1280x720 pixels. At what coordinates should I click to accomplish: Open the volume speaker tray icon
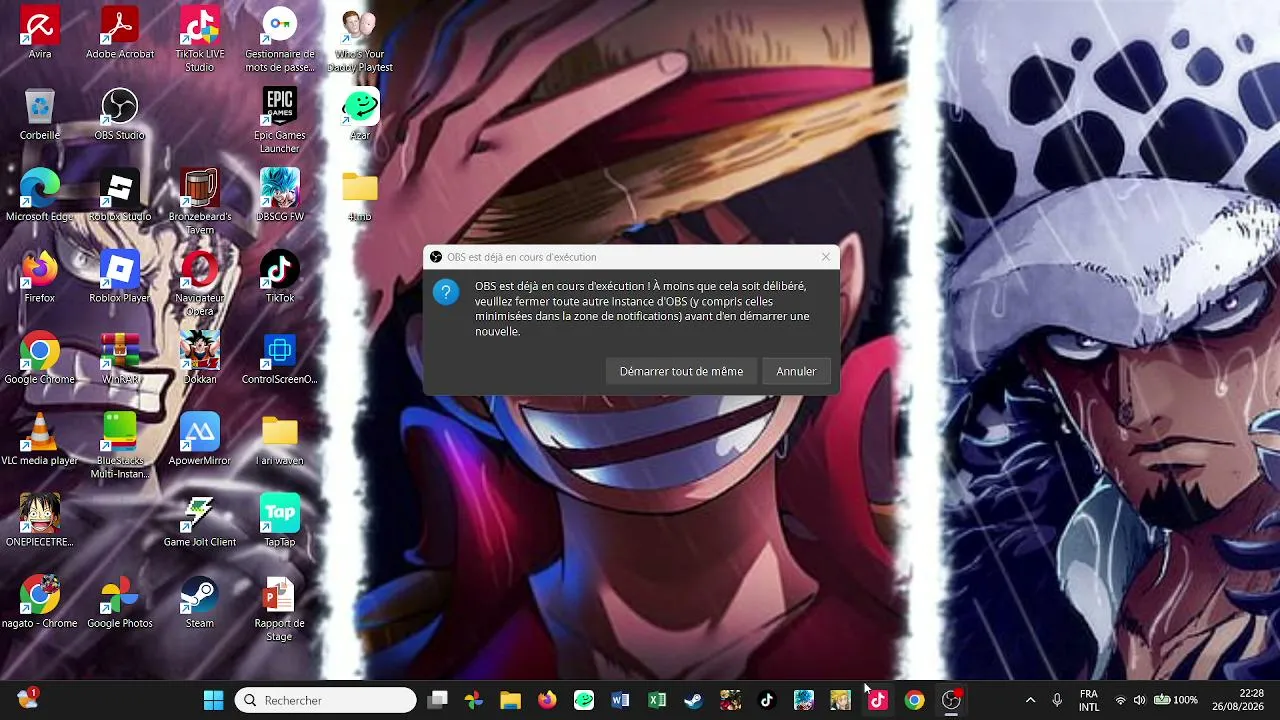pos(1139,700)
